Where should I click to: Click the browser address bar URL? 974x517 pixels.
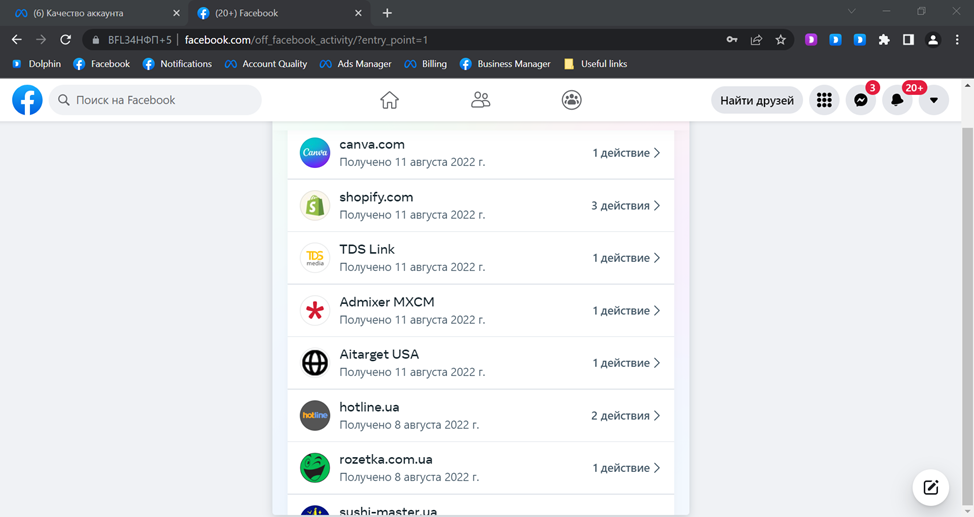(306, 40)
